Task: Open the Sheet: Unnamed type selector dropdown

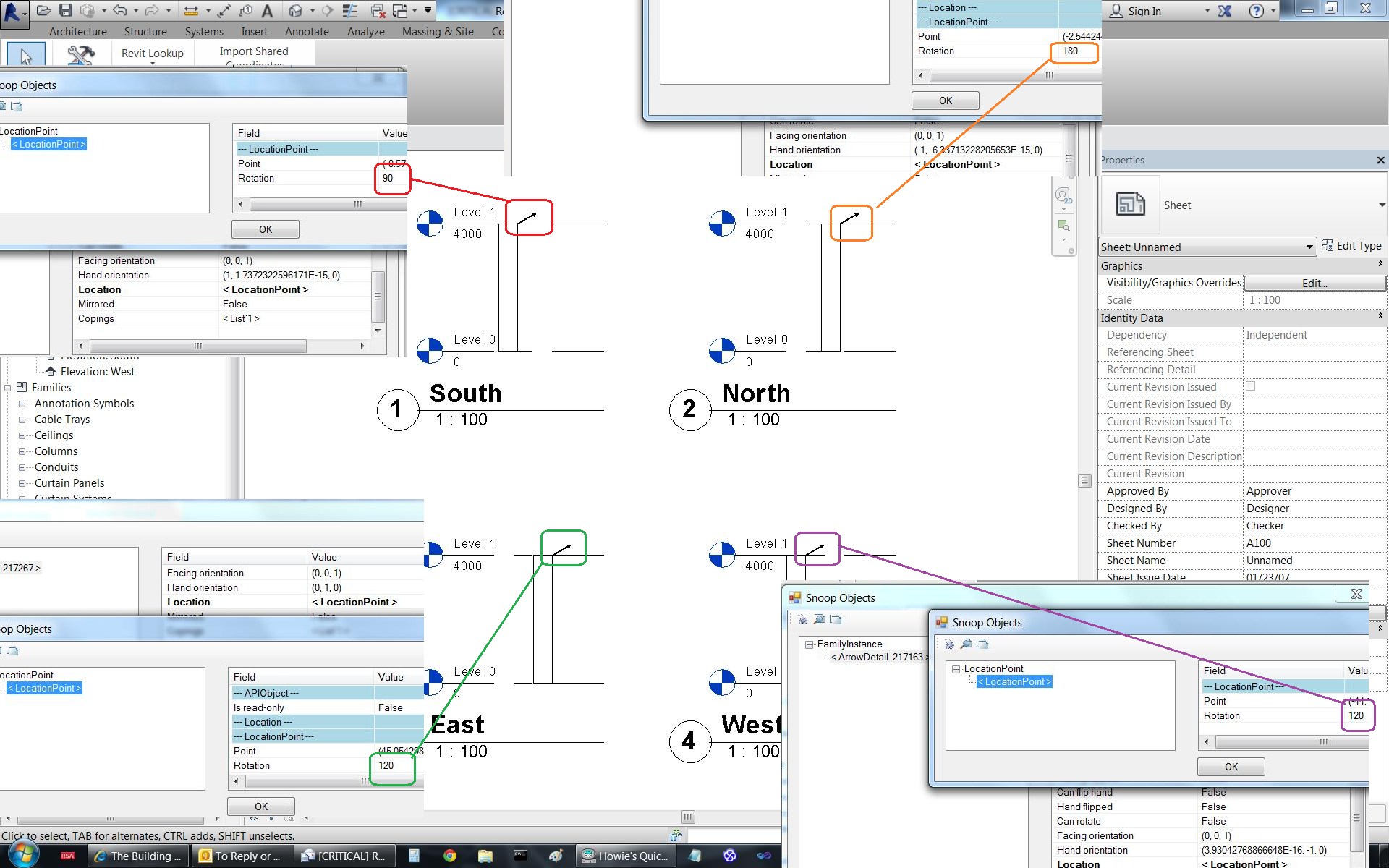Action: 1312,247
